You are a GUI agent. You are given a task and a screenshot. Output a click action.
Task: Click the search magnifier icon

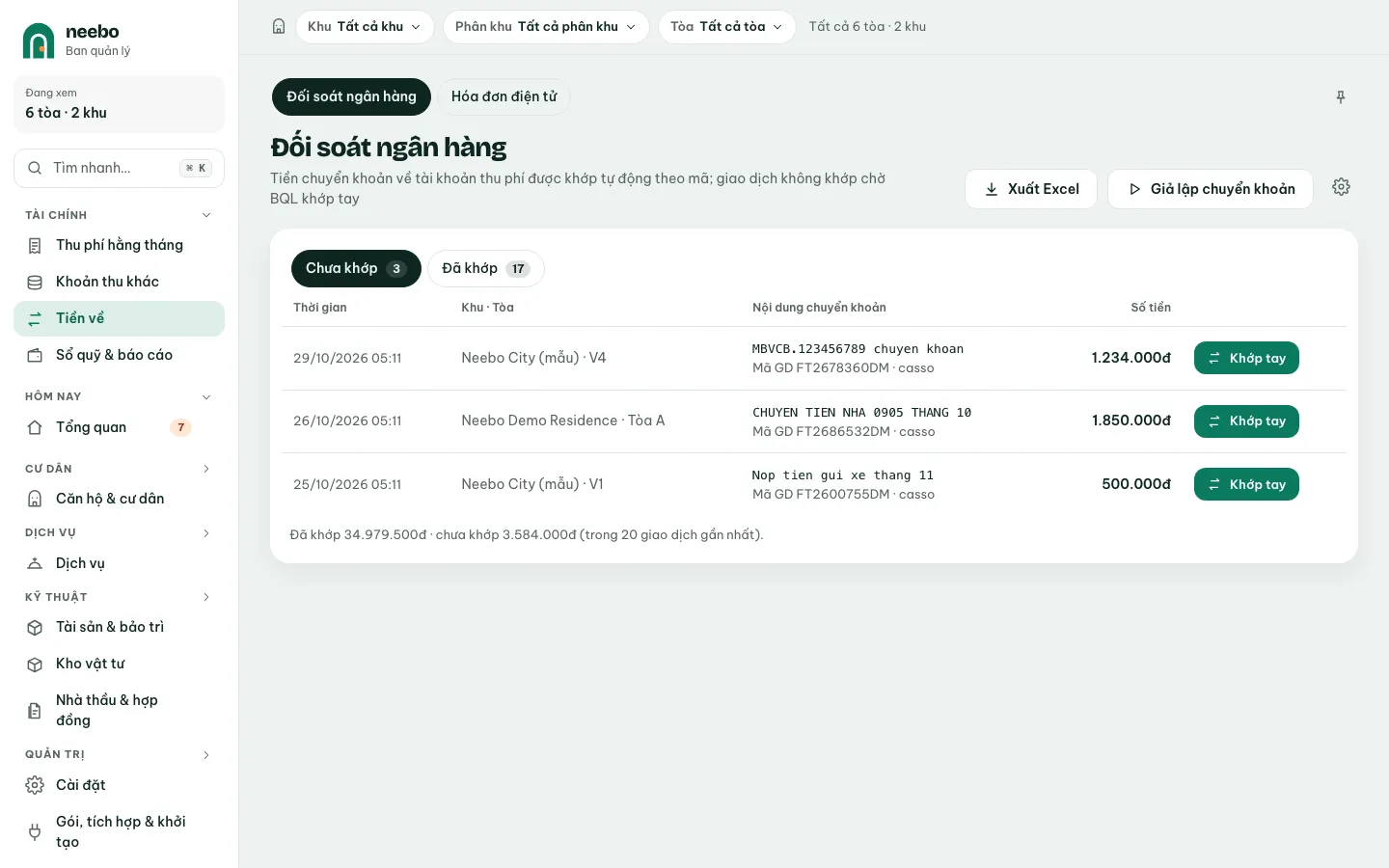[x=35, y=168]
